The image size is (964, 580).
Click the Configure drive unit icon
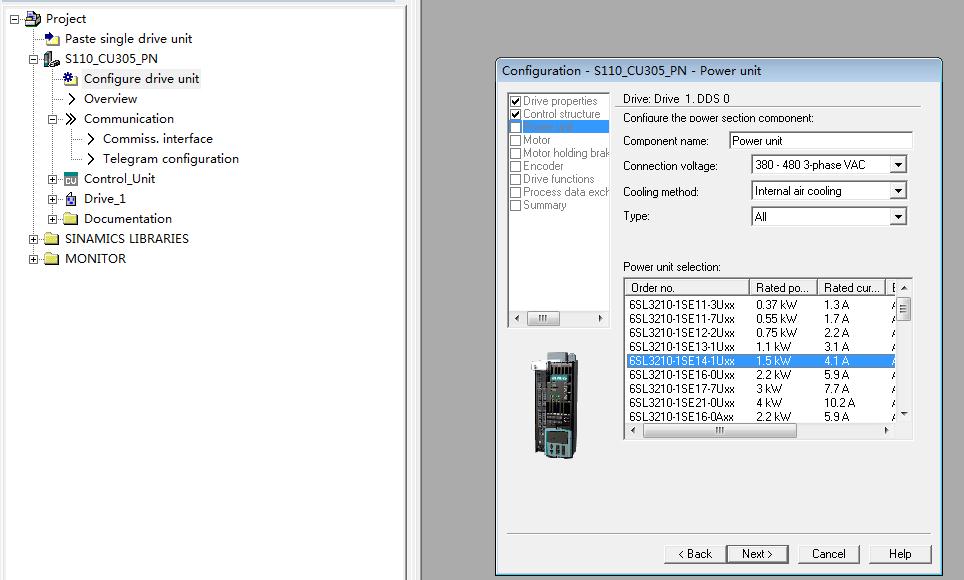(x=71, y=79)
